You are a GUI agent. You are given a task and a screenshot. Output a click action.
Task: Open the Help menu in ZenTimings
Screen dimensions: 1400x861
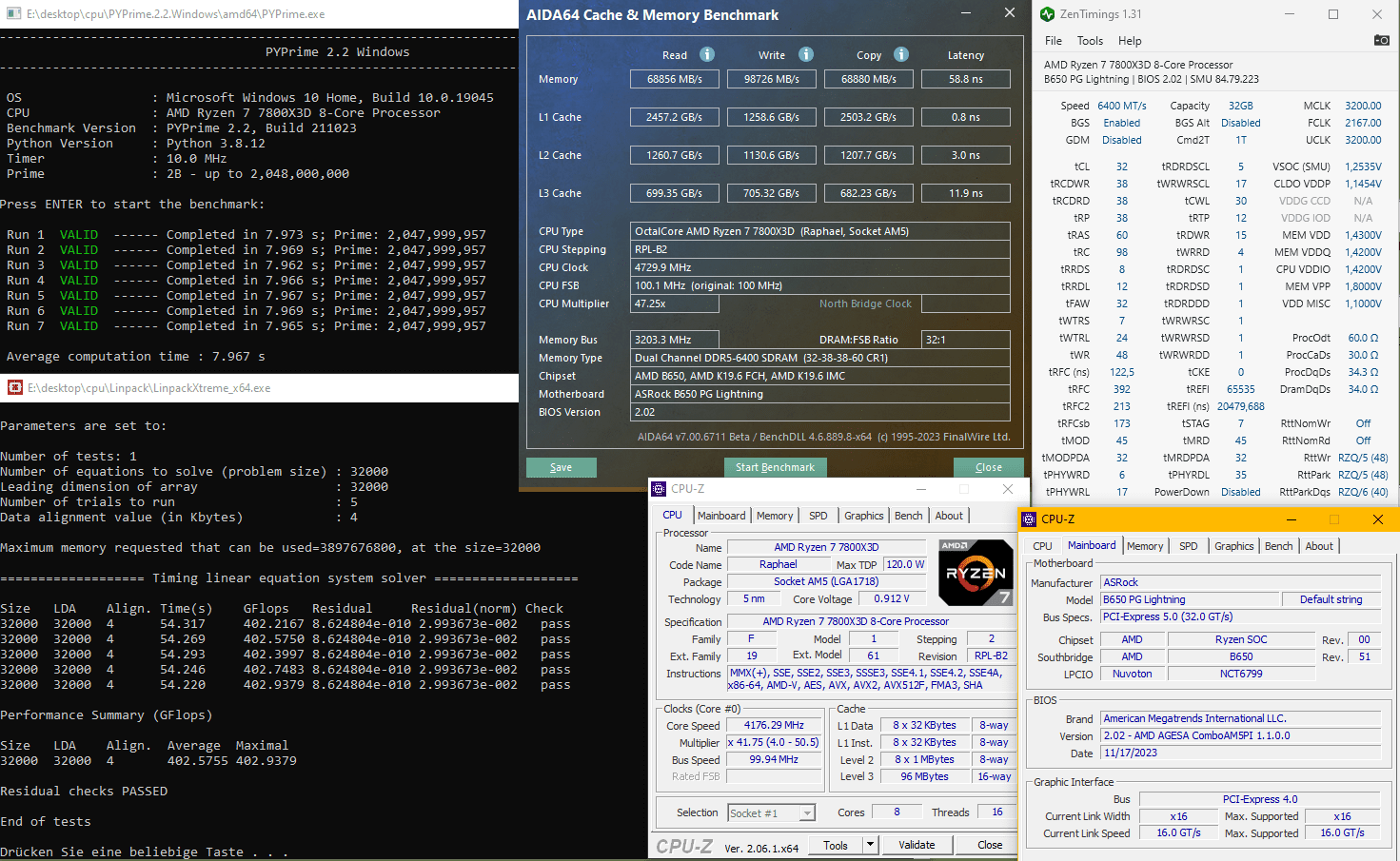pos(1130,41)
